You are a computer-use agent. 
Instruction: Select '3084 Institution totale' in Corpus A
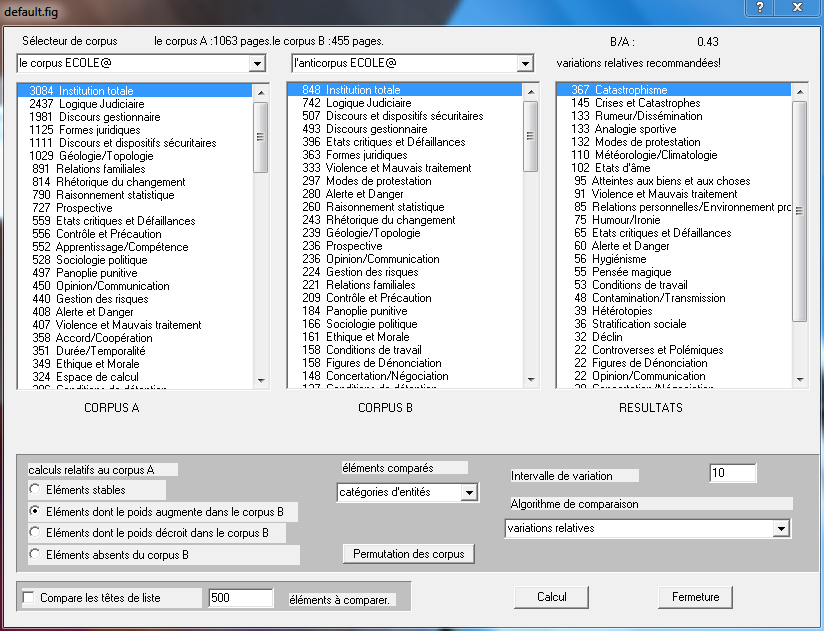pyautogui.click(x=135, y=90)
